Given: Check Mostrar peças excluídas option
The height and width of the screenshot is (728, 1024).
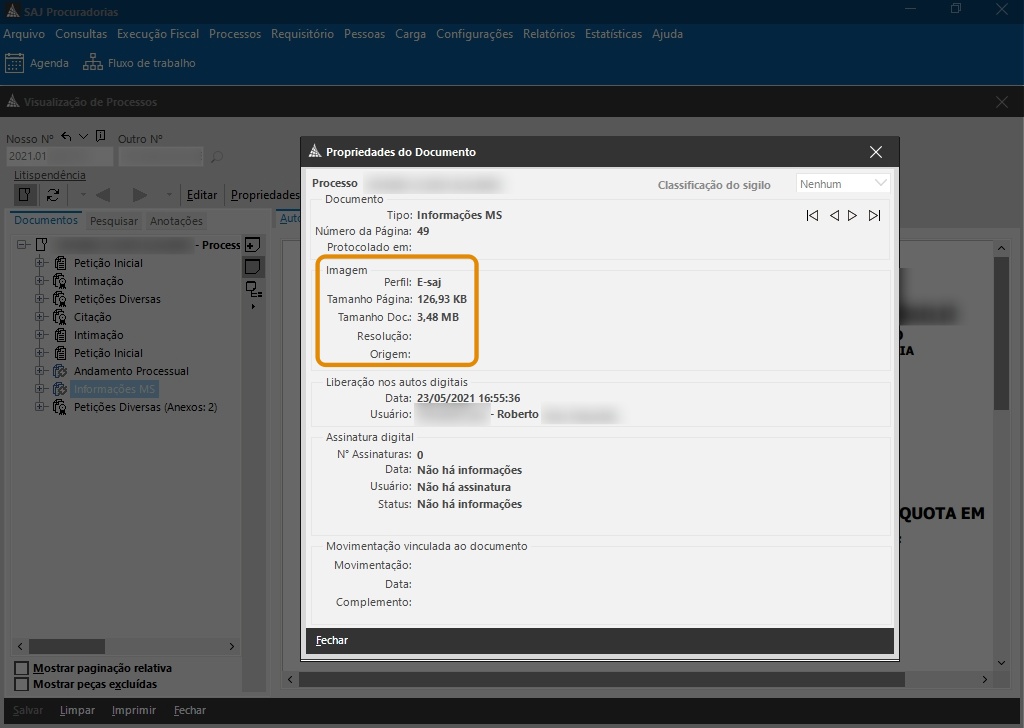Looking at the screenshot, I should [22, 684].
